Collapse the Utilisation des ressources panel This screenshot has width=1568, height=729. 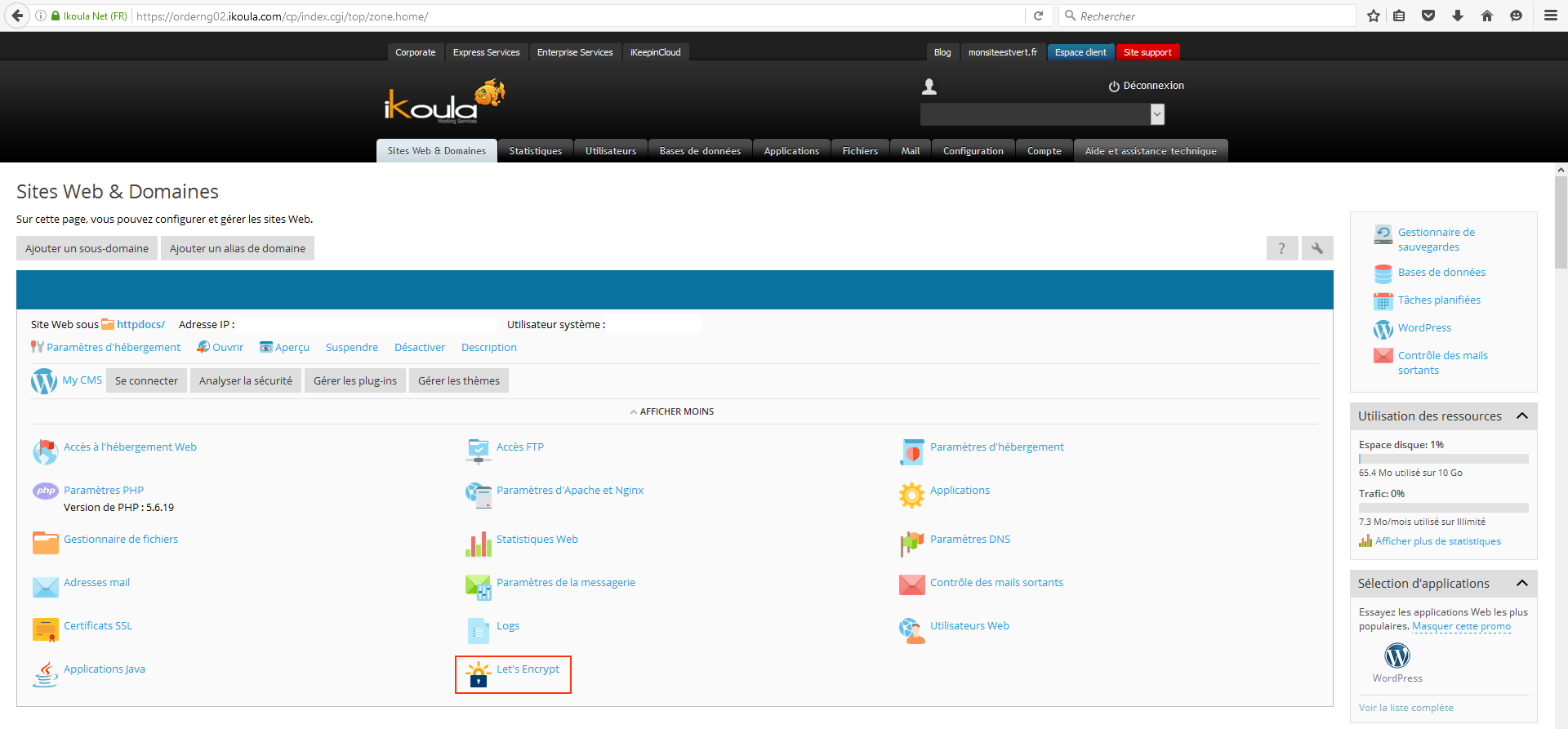pos(1522,416)
